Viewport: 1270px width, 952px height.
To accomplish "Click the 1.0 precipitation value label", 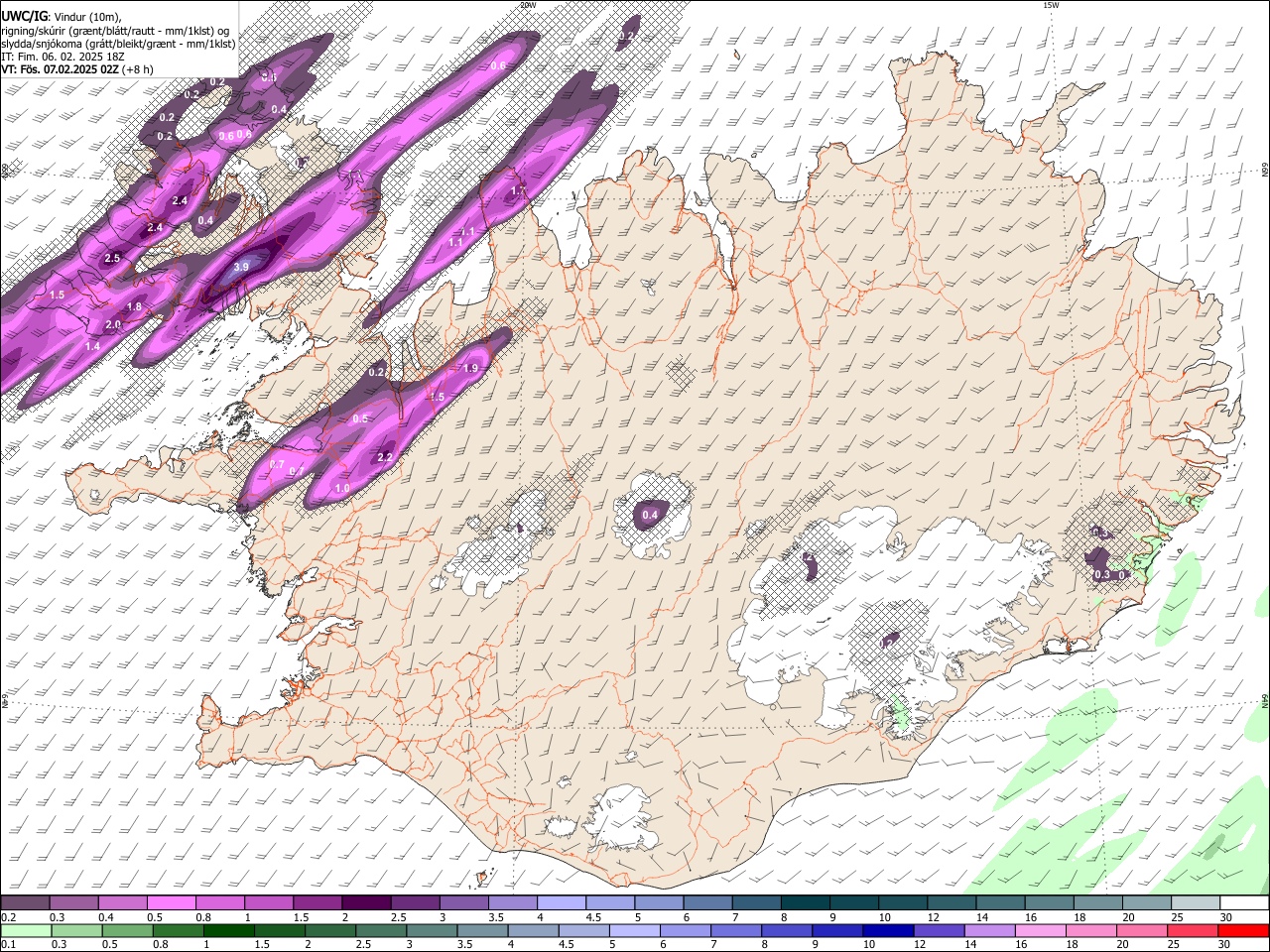I will pos(342,489).
